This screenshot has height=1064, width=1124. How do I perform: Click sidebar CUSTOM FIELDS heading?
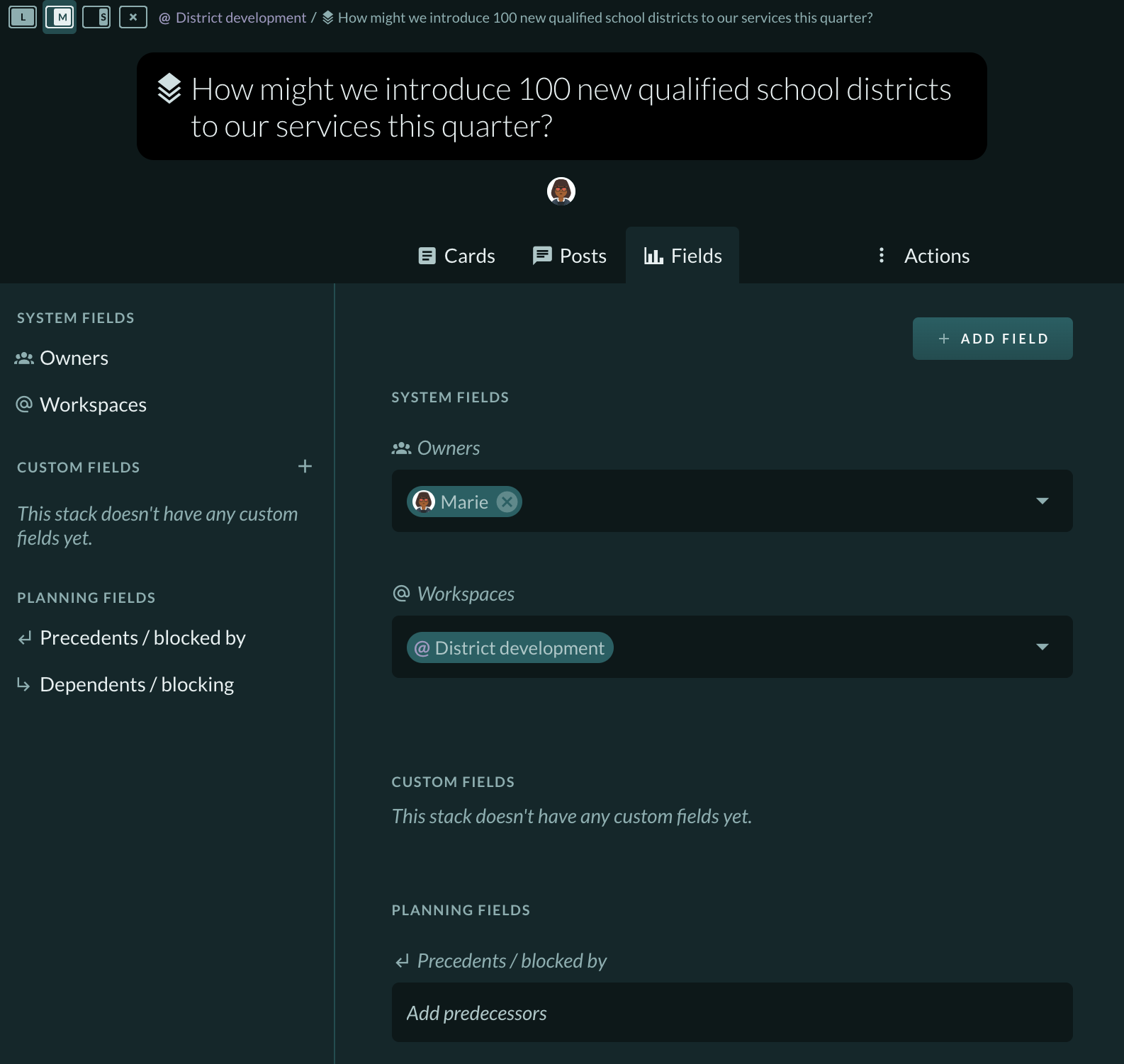(79, 468)
